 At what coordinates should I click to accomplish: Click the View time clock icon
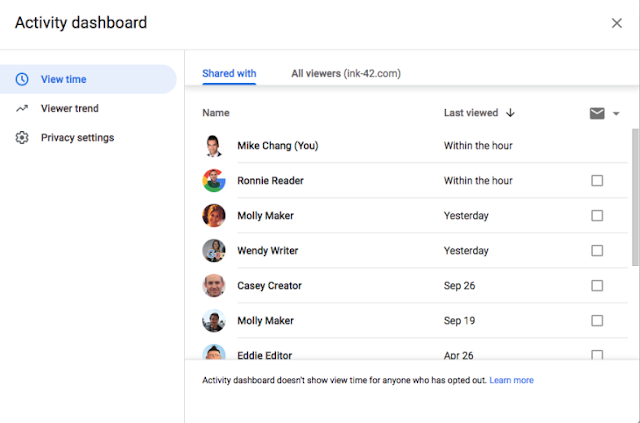[x=22, y=79]
